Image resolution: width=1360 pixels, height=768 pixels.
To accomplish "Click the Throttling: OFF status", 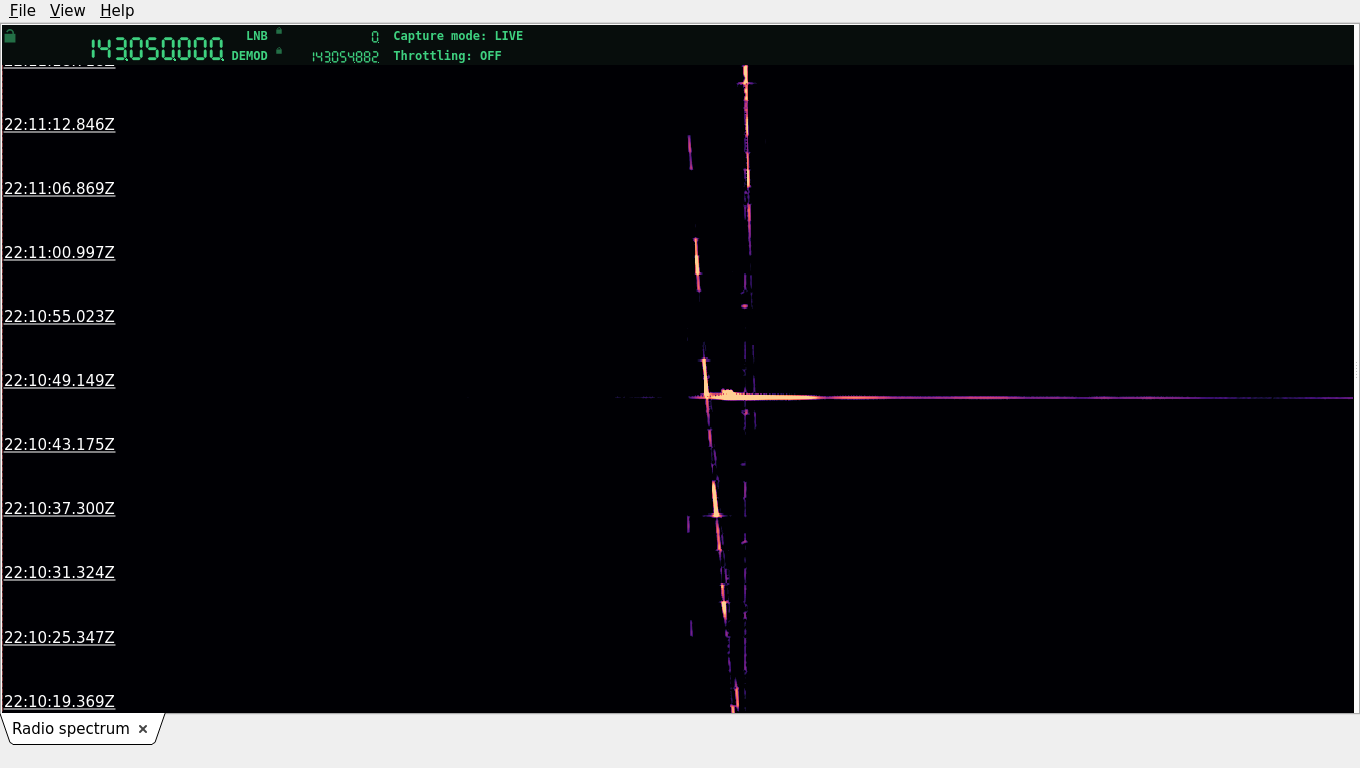I will pyautogui.click(x=447, y=56).
